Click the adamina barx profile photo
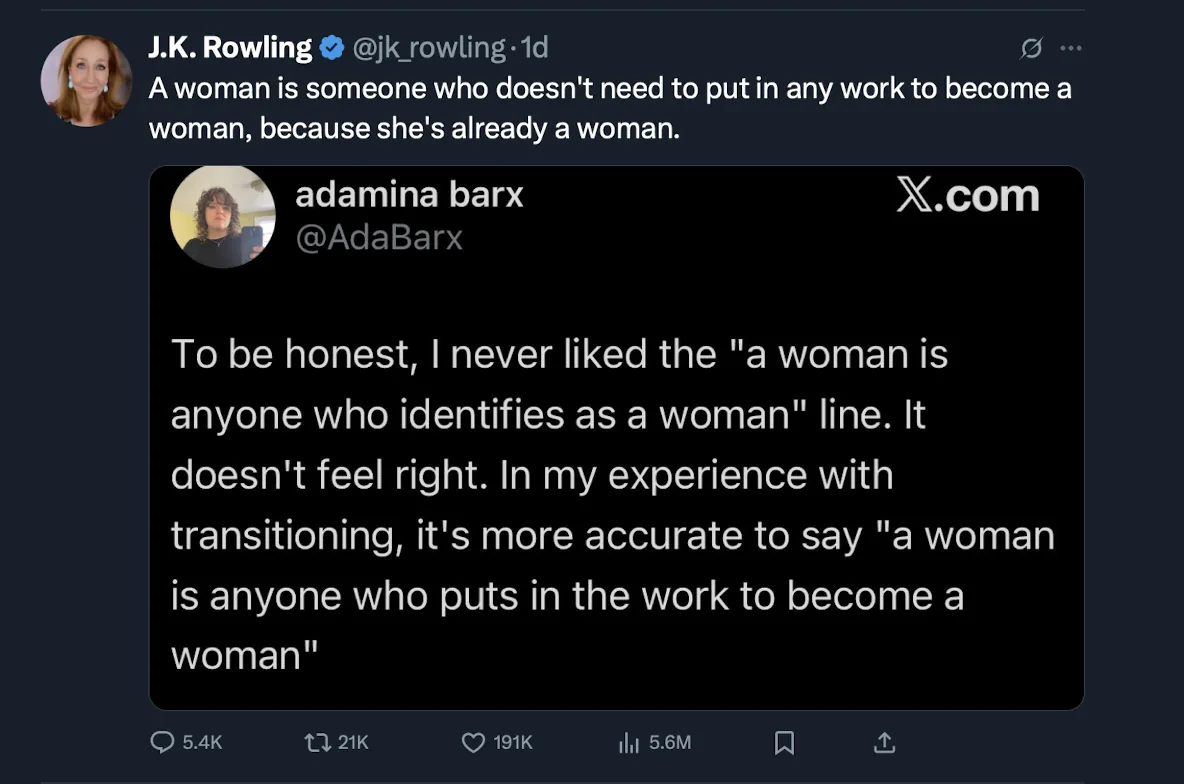 click(x=223, y=217)
